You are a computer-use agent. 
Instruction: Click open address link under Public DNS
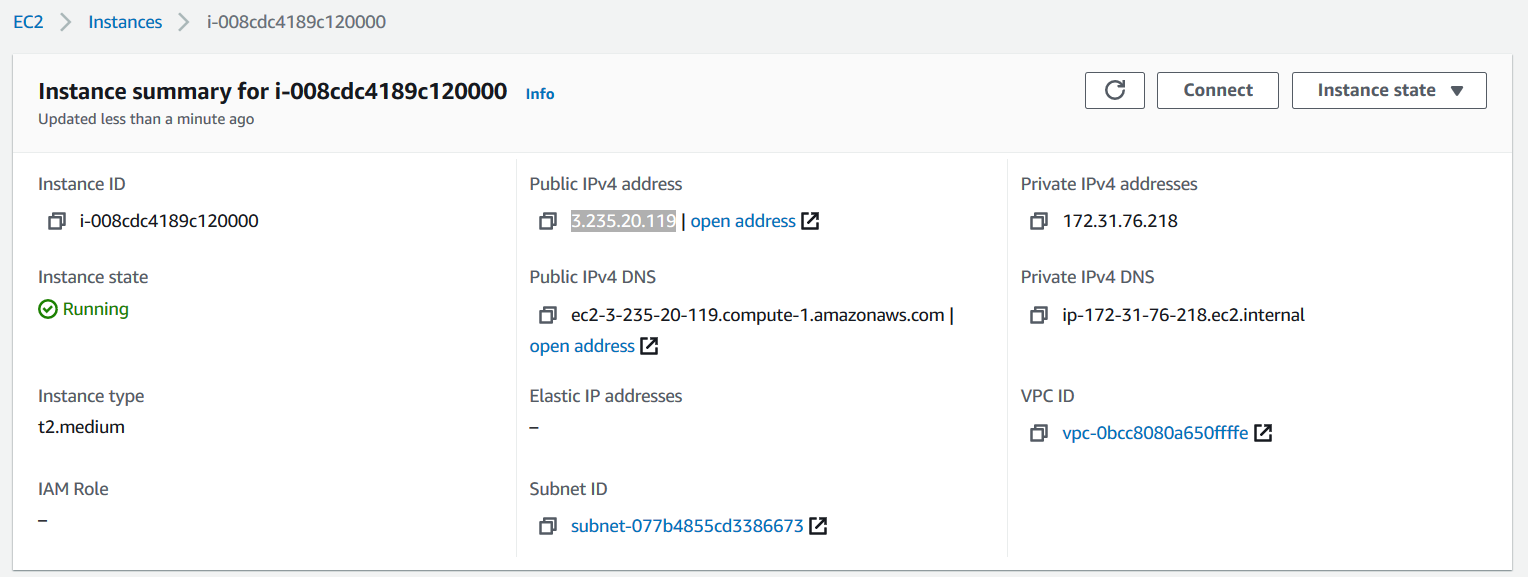[582, 346]
